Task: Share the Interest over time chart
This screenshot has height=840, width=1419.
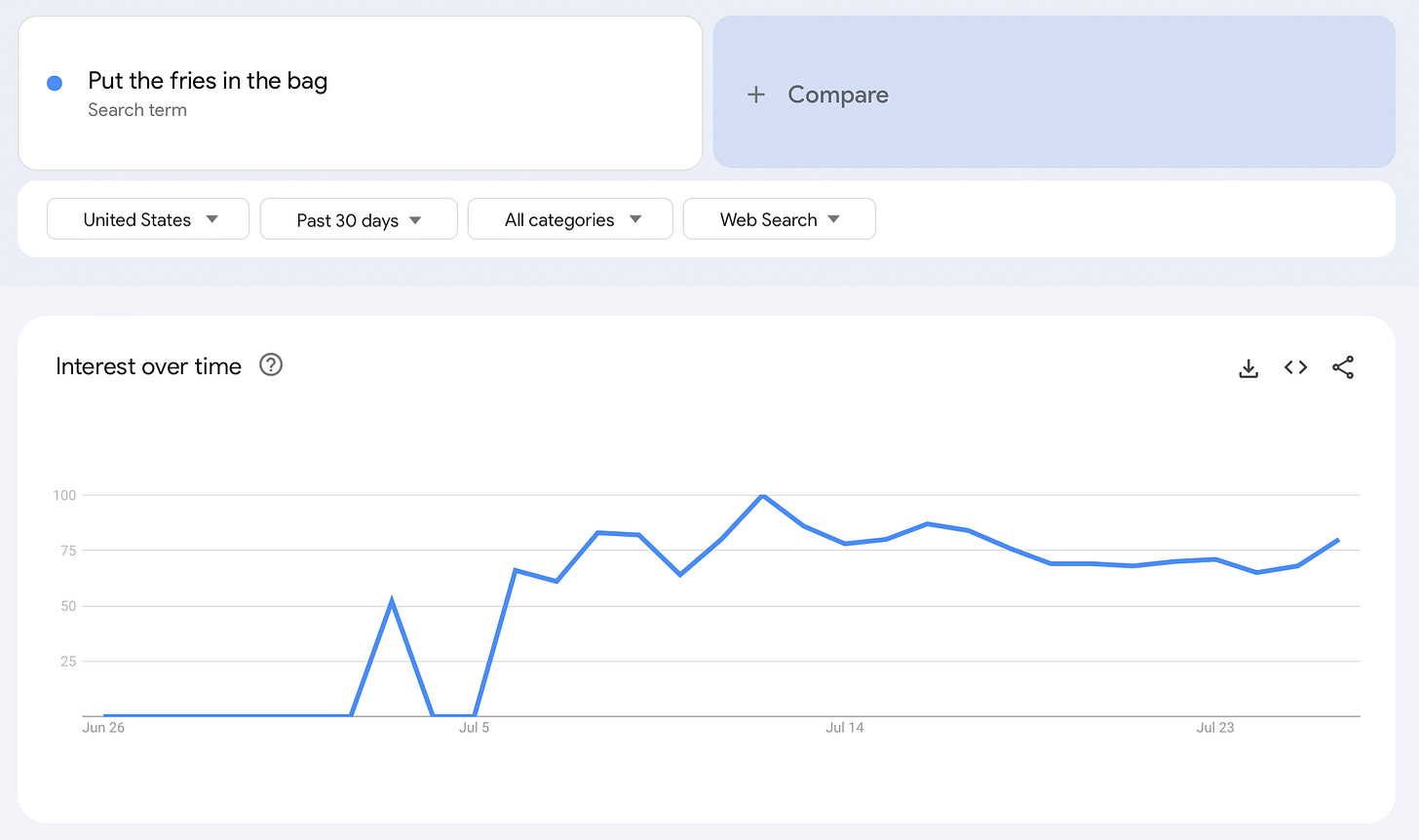Action: pos(1343,367)
